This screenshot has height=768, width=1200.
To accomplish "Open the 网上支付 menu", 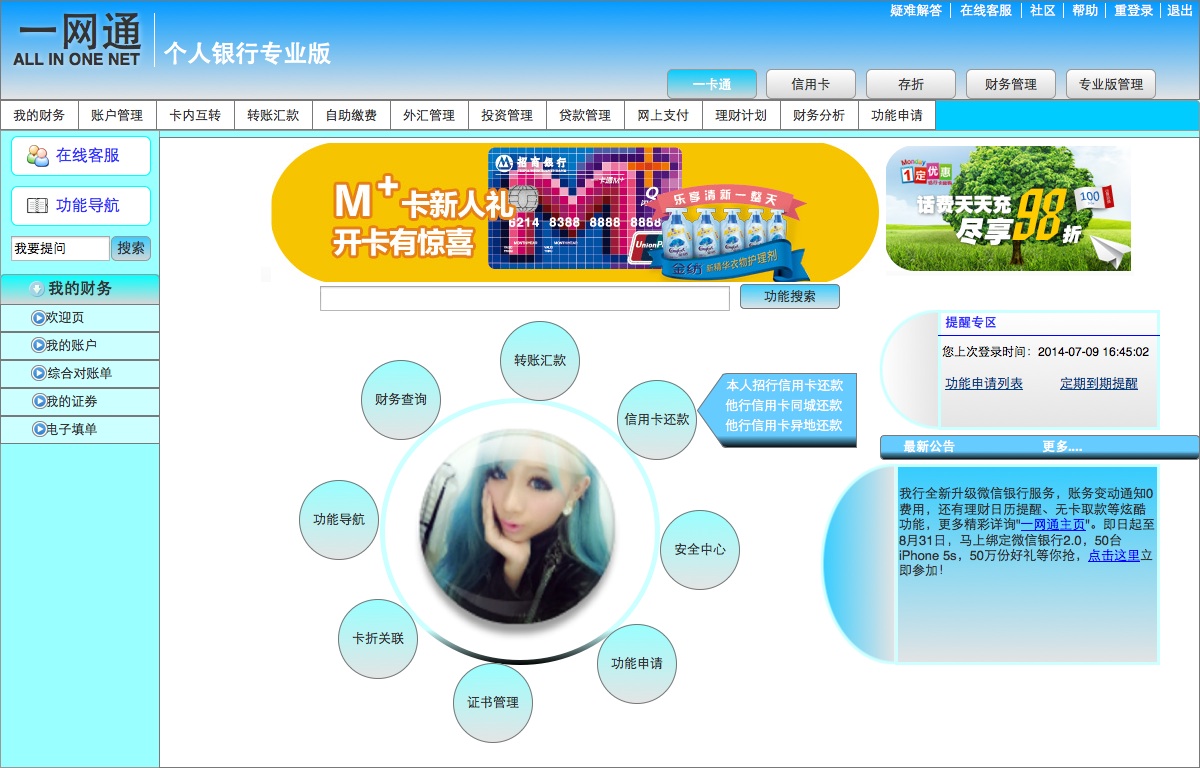I will (x=663, y=115).
